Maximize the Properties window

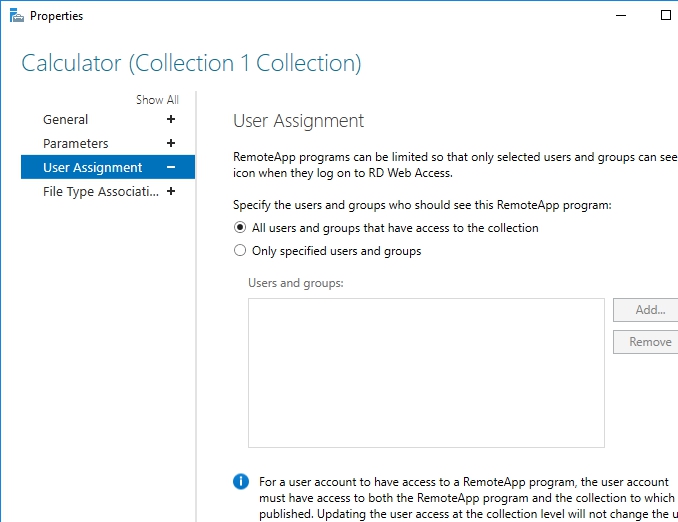click(x=666, y=16)
